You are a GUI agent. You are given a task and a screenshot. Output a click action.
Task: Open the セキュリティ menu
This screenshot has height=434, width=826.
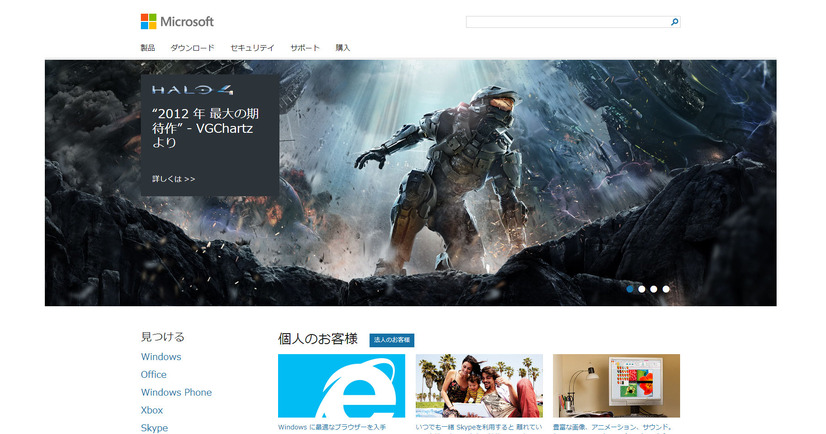252,48
